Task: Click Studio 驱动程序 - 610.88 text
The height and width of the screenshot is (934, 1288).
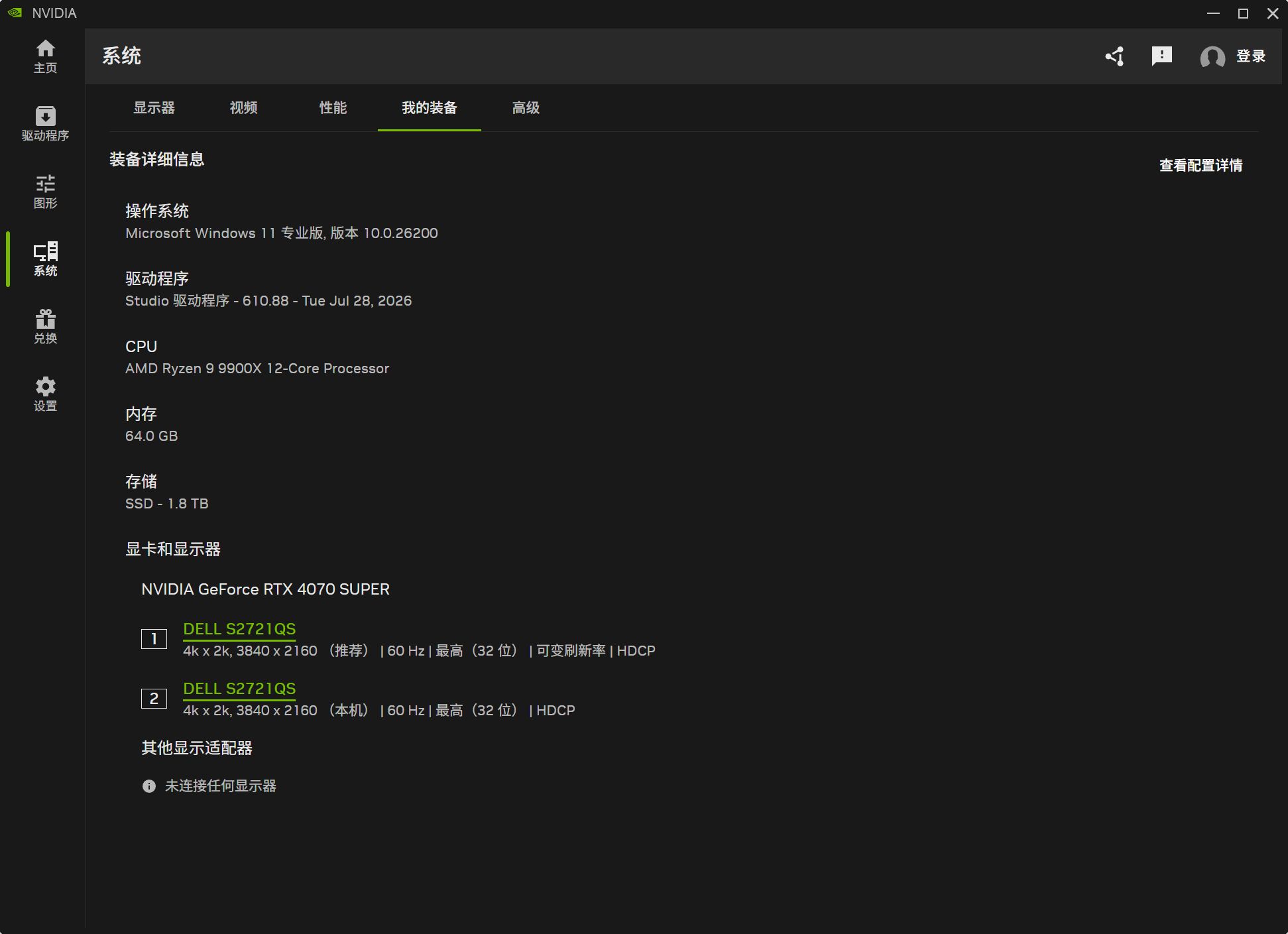Action: pos(268,301)
